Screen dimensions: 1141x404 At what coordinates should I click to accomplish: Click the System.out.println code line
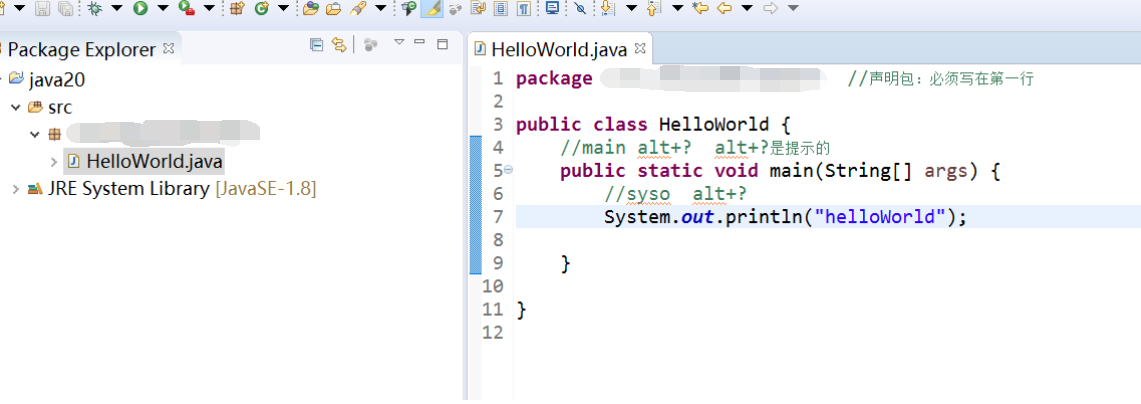(x=785, y=217)
